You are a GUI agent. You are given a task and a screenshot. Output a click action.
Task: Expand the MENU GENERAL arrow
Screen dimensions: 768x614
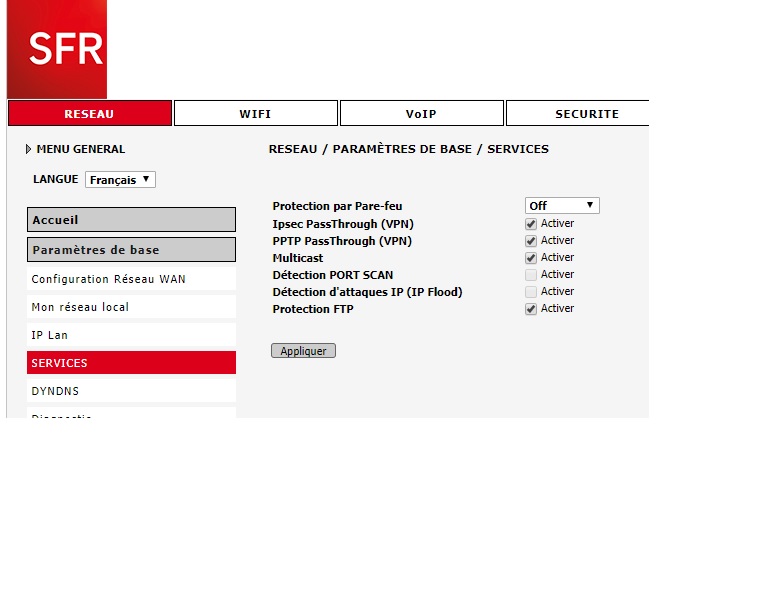tap(29, 150)
